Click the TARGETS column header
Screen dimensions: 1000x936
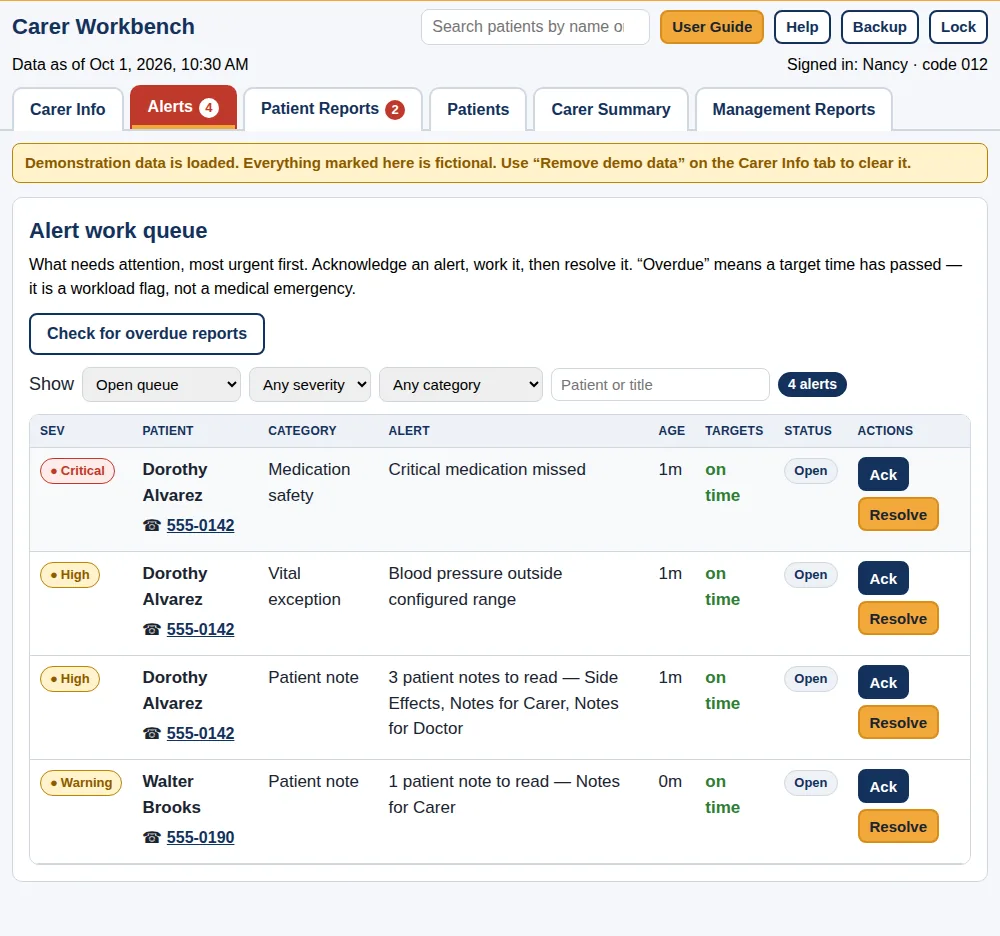click(734, 430)
